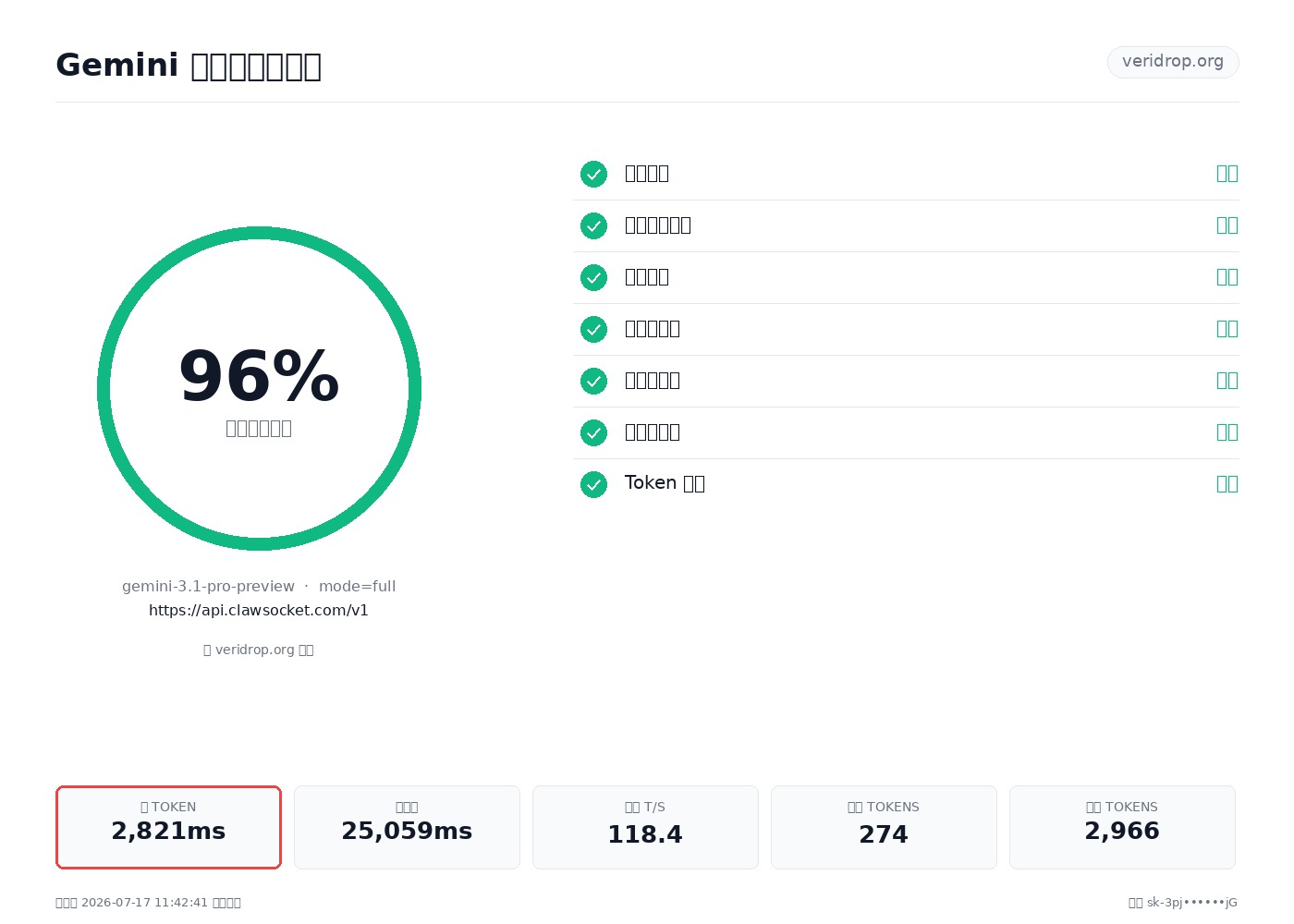This screenshot has height=924, width=1294.
Task: Select the 25,059ms stat card
Action: tap(407, 827)
